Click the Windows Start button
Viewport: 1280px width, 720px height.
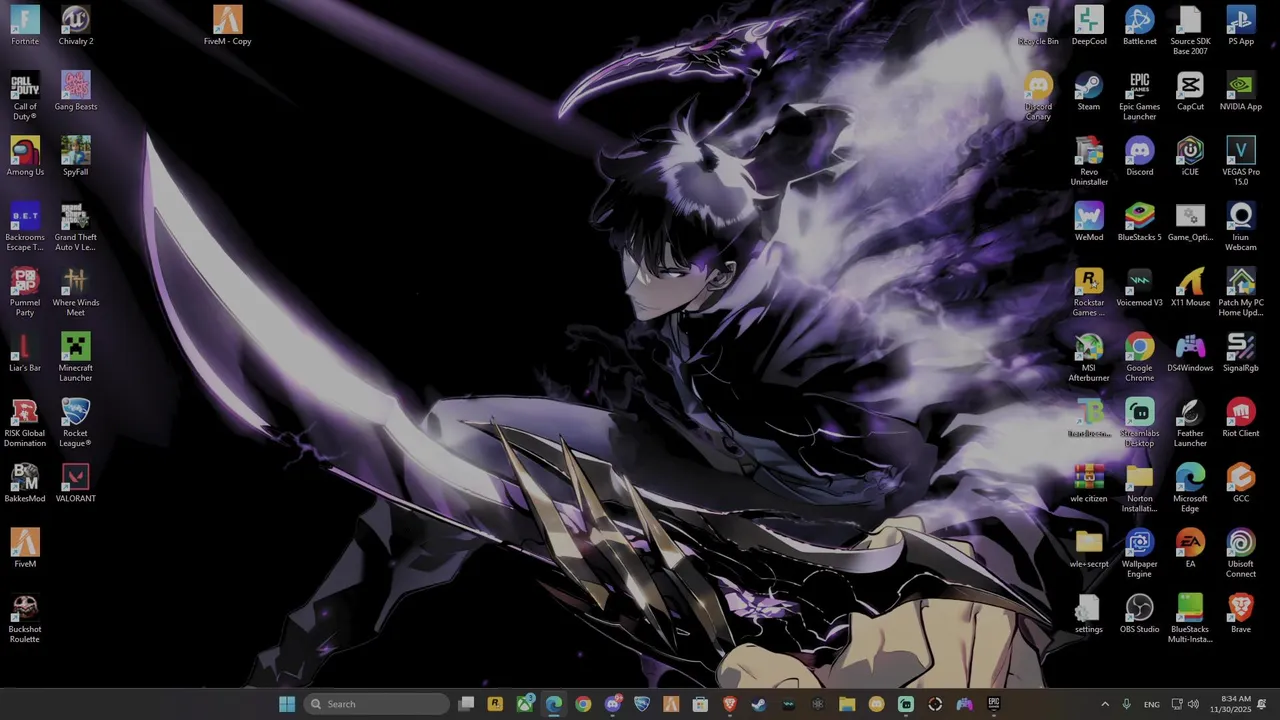[x=287, y=704]
